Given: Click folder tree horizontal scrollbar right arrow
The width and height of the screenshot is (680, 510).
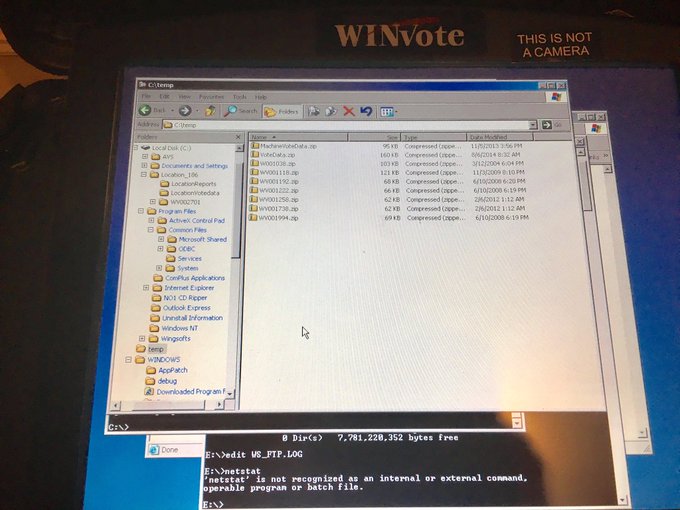Looking at the screenshot, I should (x=219, y=405).
